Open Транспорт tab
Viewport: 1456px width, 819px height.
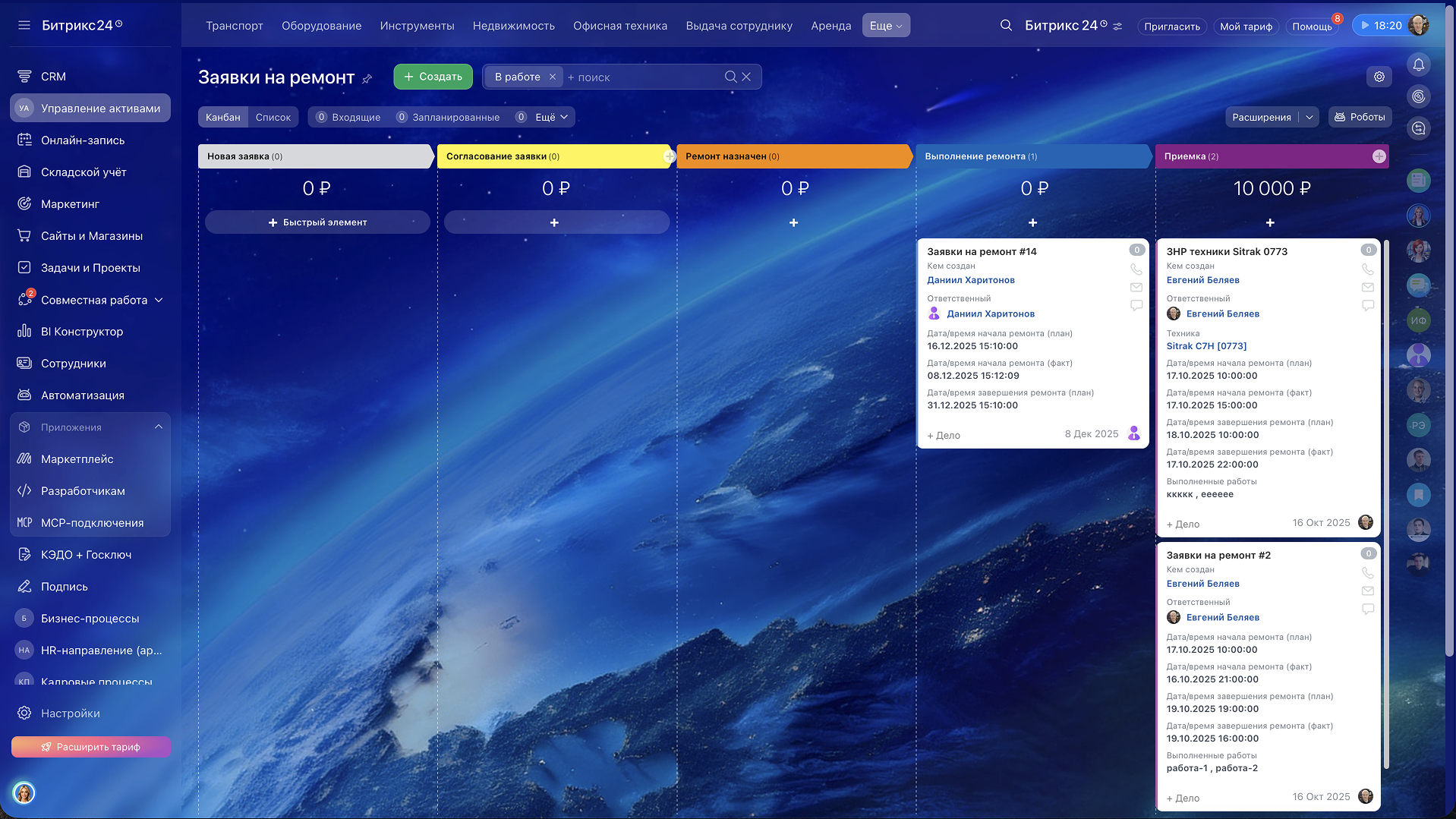(235, 26)
